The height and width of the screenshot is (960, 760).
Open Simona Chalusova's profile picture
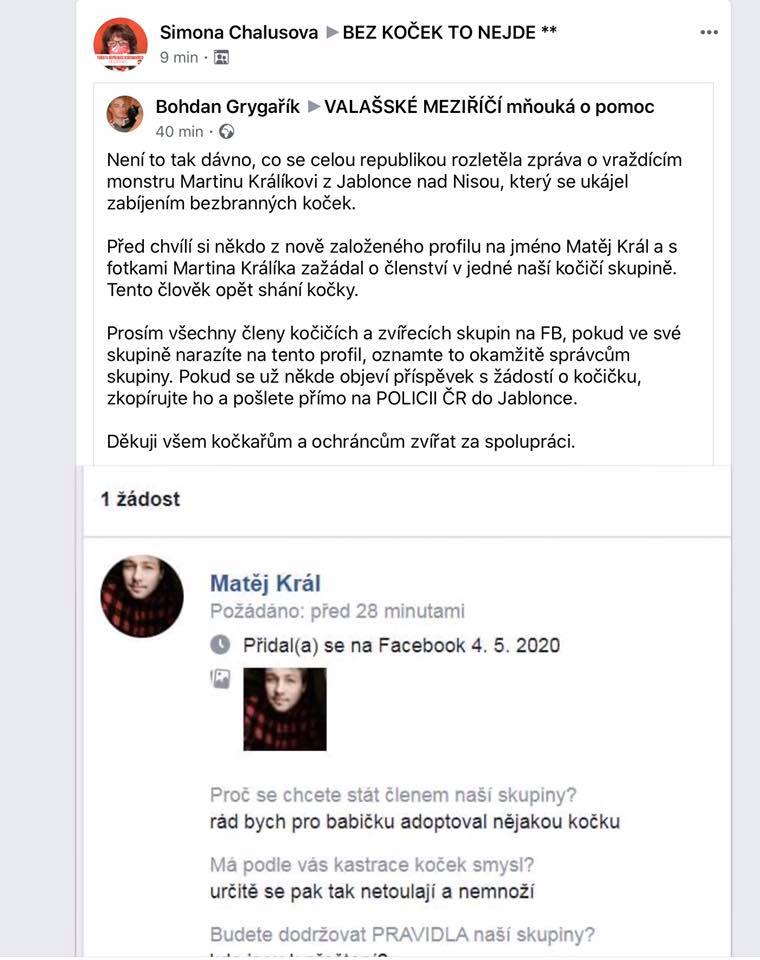coord(120,43)
